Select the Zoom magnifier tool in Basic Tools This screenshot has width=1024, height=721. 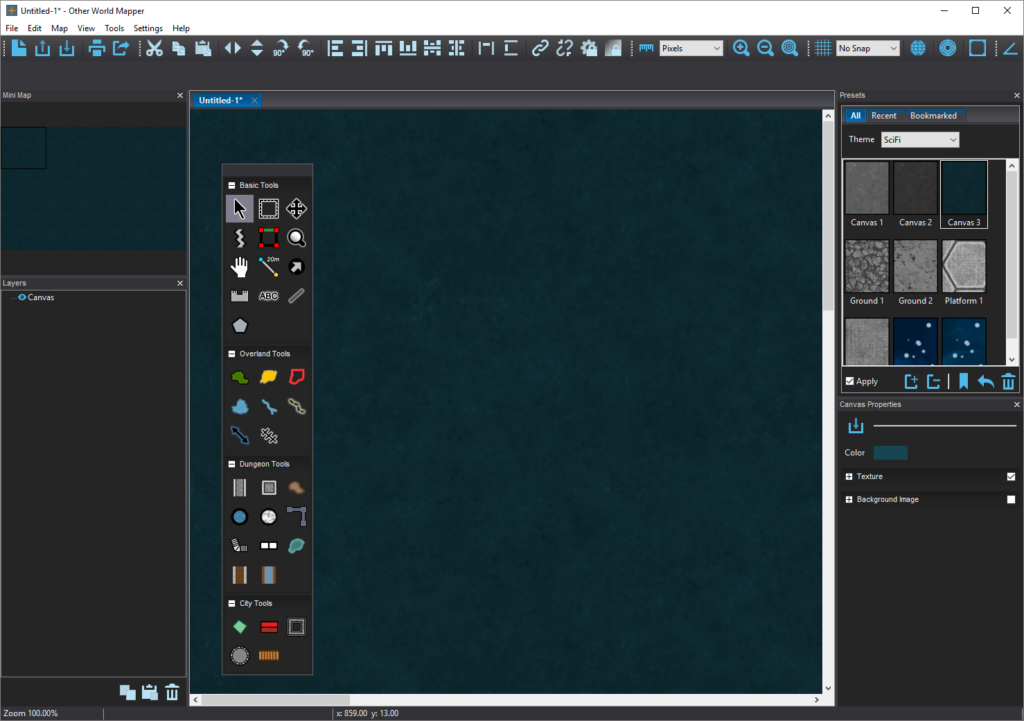click(x=296, y=238)
